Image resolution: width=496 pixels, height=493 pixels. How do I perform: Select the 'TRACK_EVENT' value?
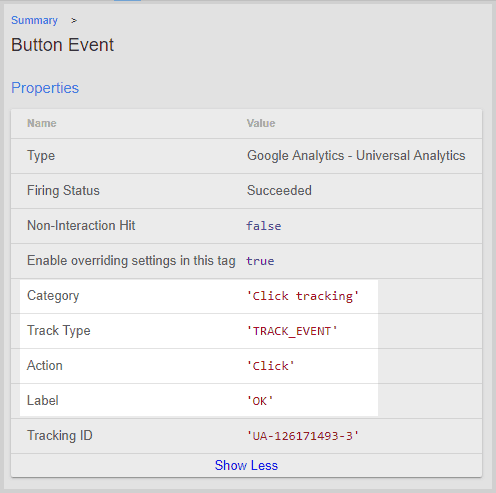click(292, 331)
